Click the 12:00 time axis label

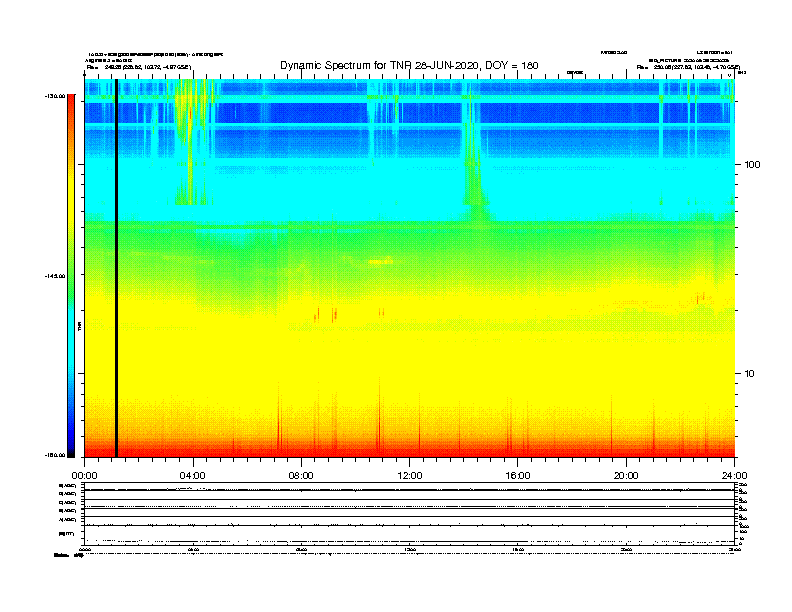tap(410, 476)
